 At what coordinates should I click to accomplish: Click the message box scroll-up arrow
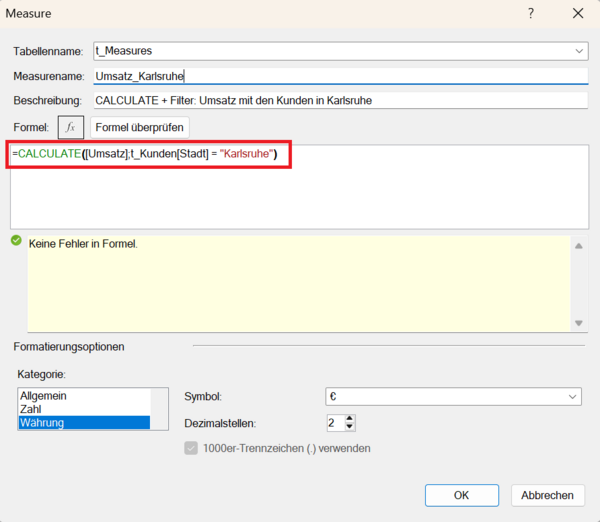tap(577, 245)
